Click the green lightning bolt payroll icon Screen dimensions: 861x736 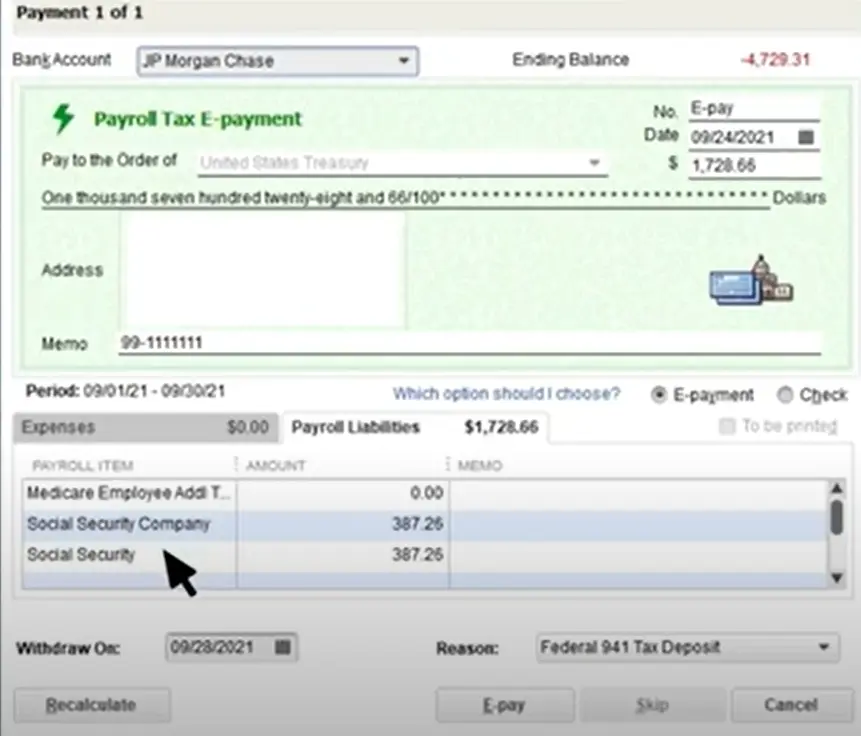(64, 118)
